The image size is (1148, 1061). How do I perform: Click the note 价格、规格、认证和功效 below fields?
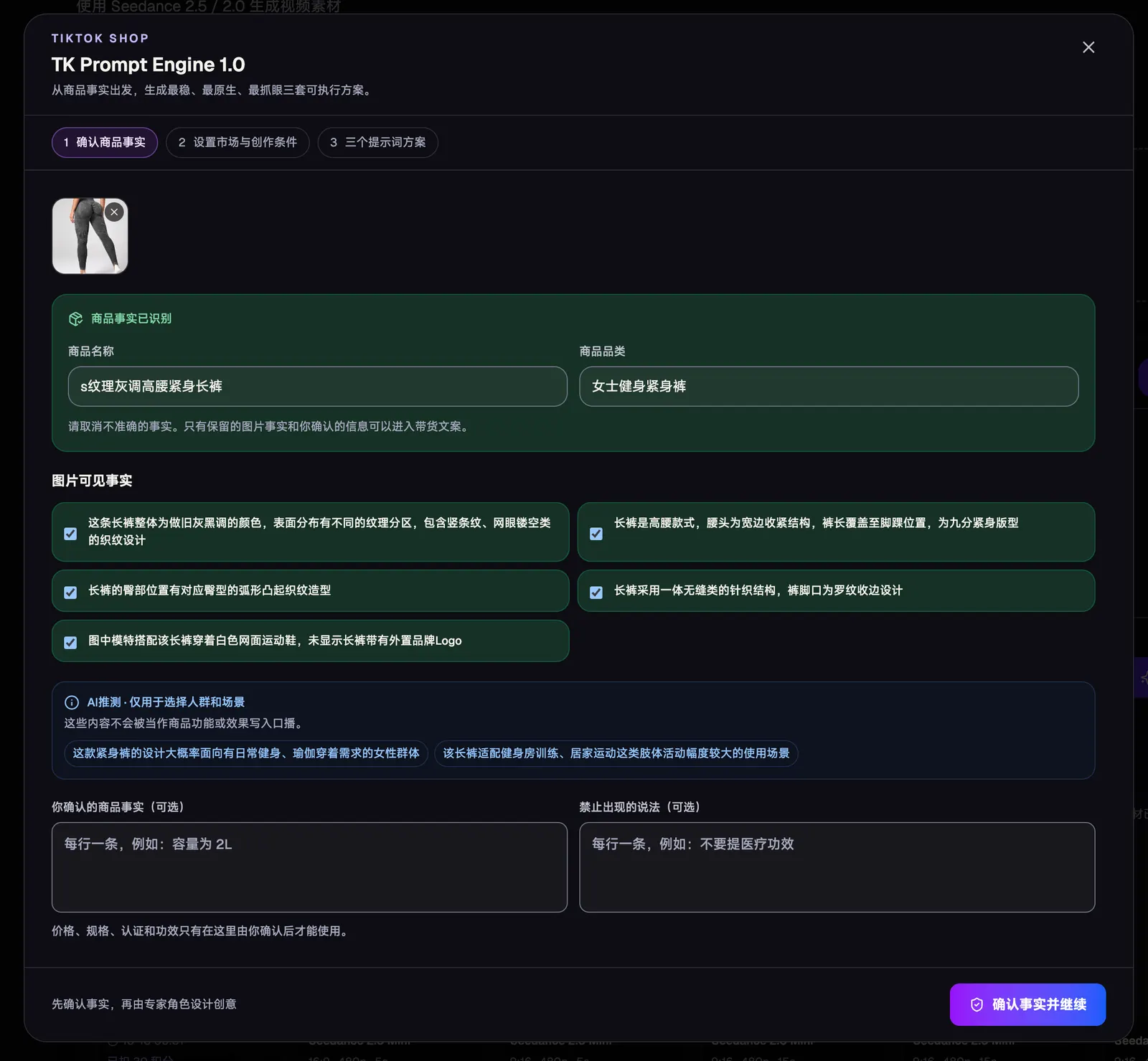pyautogui.click(x=202, y=931)
